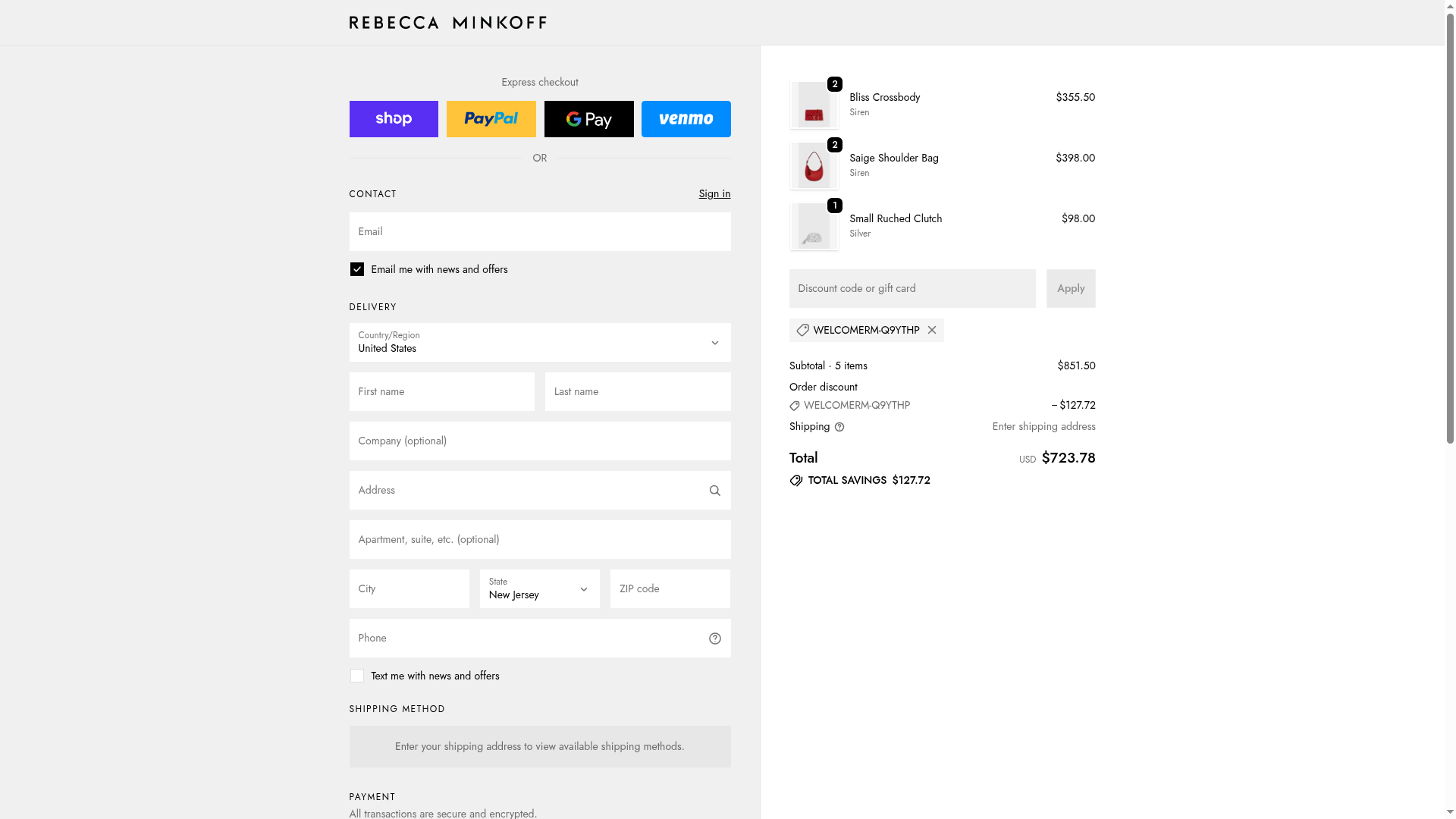
Task: Click the discount code or gift card field
Action: 912,289
